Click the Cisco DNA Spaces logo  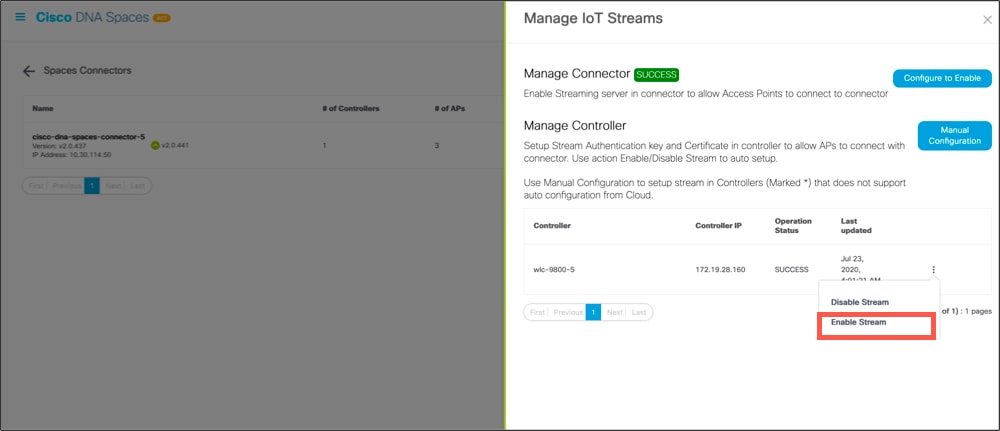(92, 17)
